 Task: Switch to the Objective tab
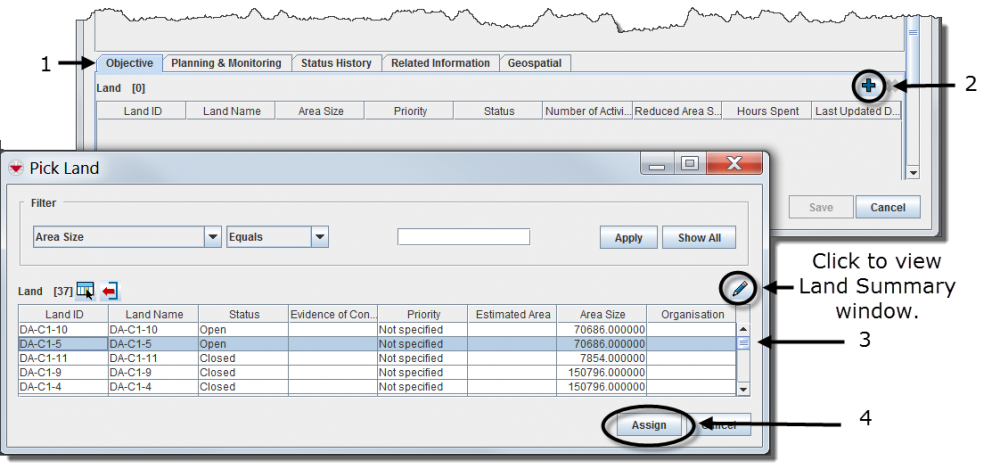pos(129,63)
